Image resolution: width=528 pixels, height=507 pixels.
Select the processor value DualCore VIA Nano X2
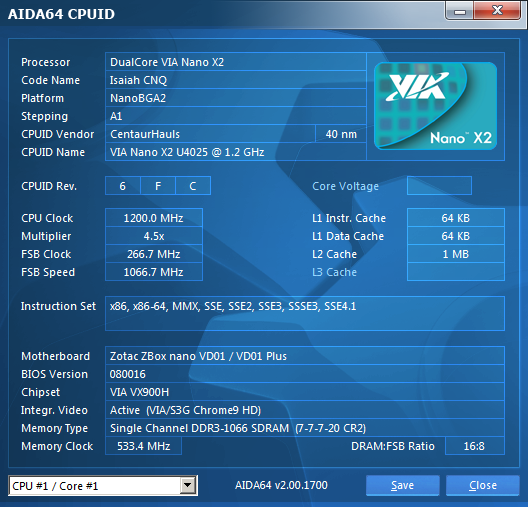pos(236,62)
